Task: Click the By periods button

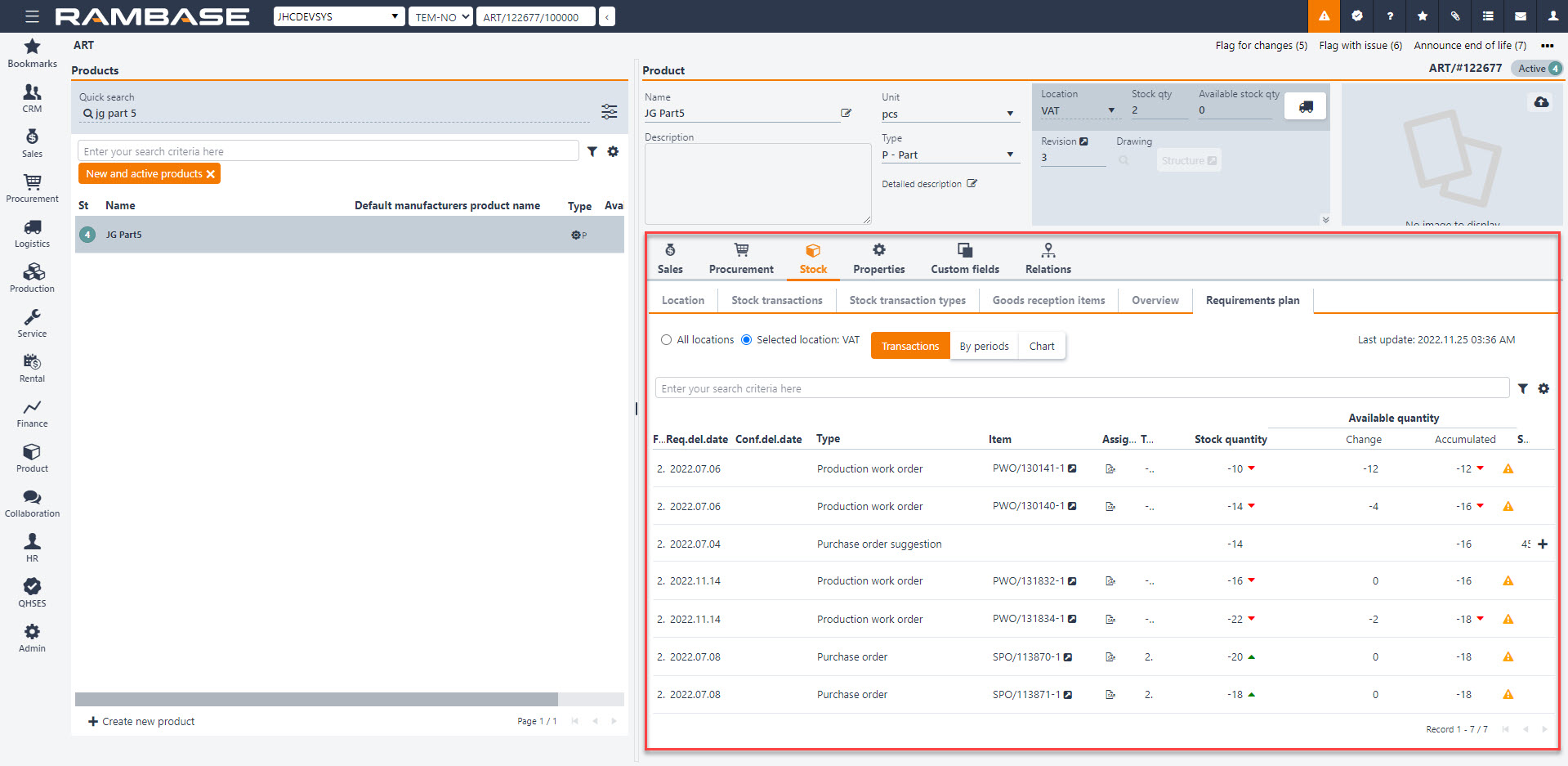Action: pos(984,347)
